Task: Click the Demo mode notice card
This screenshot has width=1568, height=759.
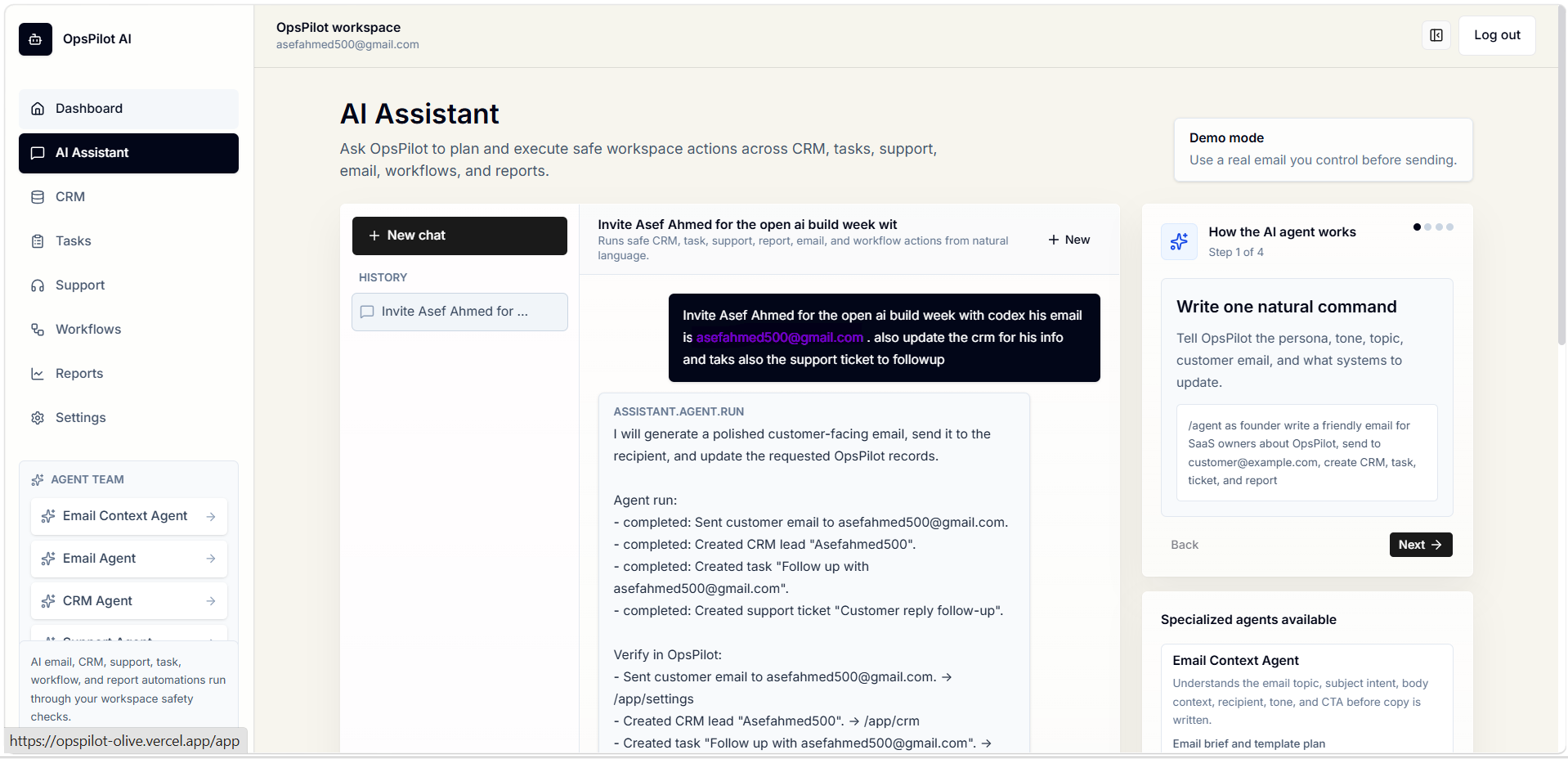Action: click(1323, 150)
